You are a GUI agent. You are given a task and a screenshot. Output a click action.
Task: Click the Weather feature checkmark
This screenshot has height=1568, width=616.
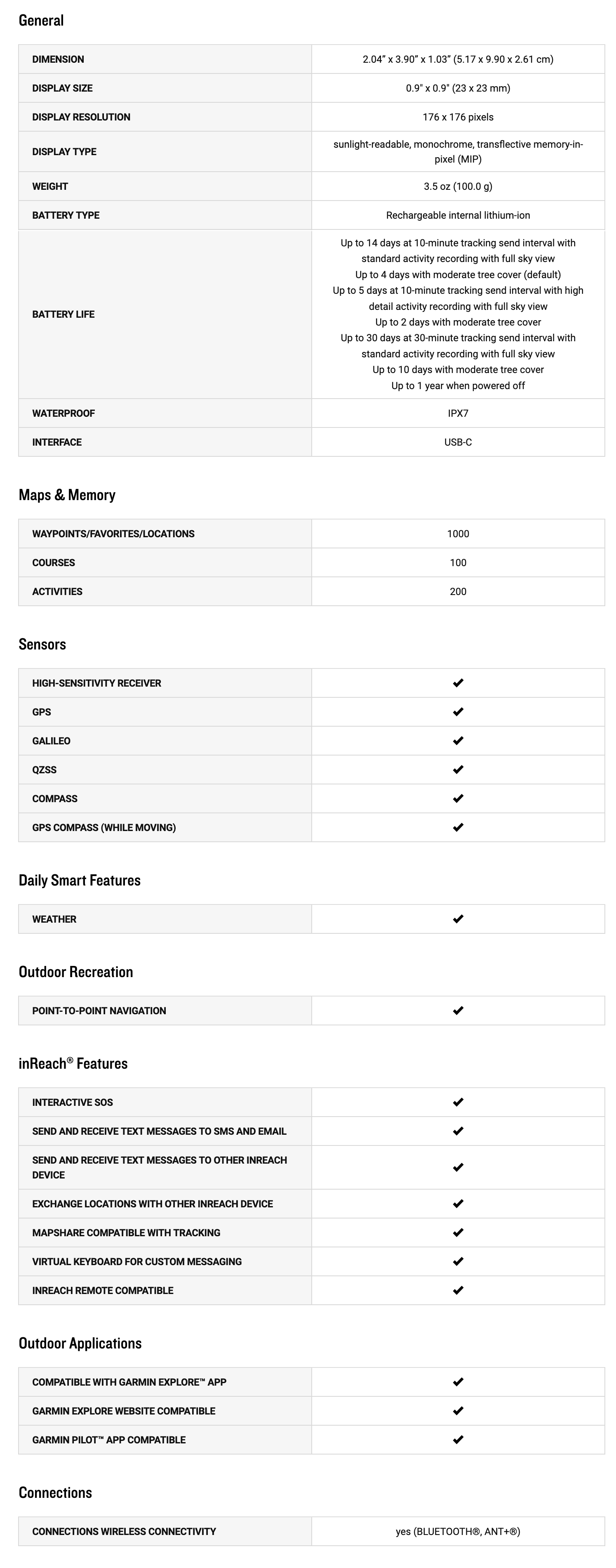pos(458,919)
